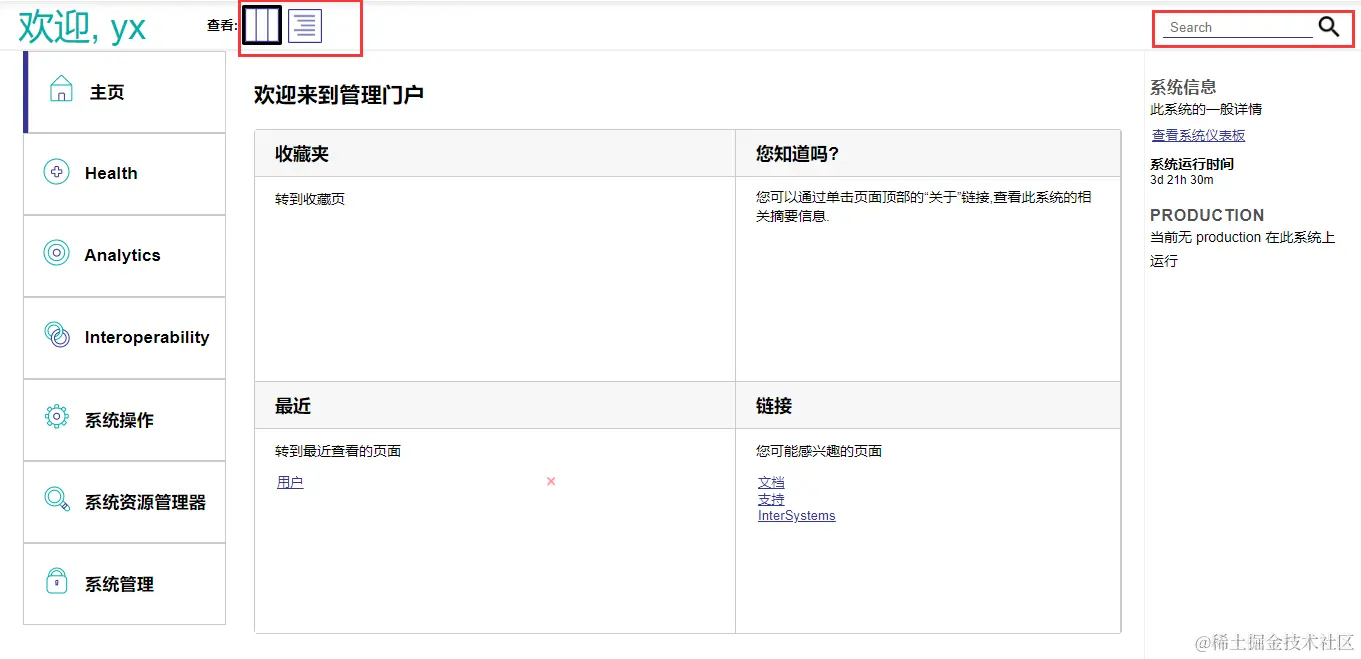Viewport: 1361px width, 659px height.
Task: Click the 收藏夹 panel header
Action: click(x=495, y=154)
